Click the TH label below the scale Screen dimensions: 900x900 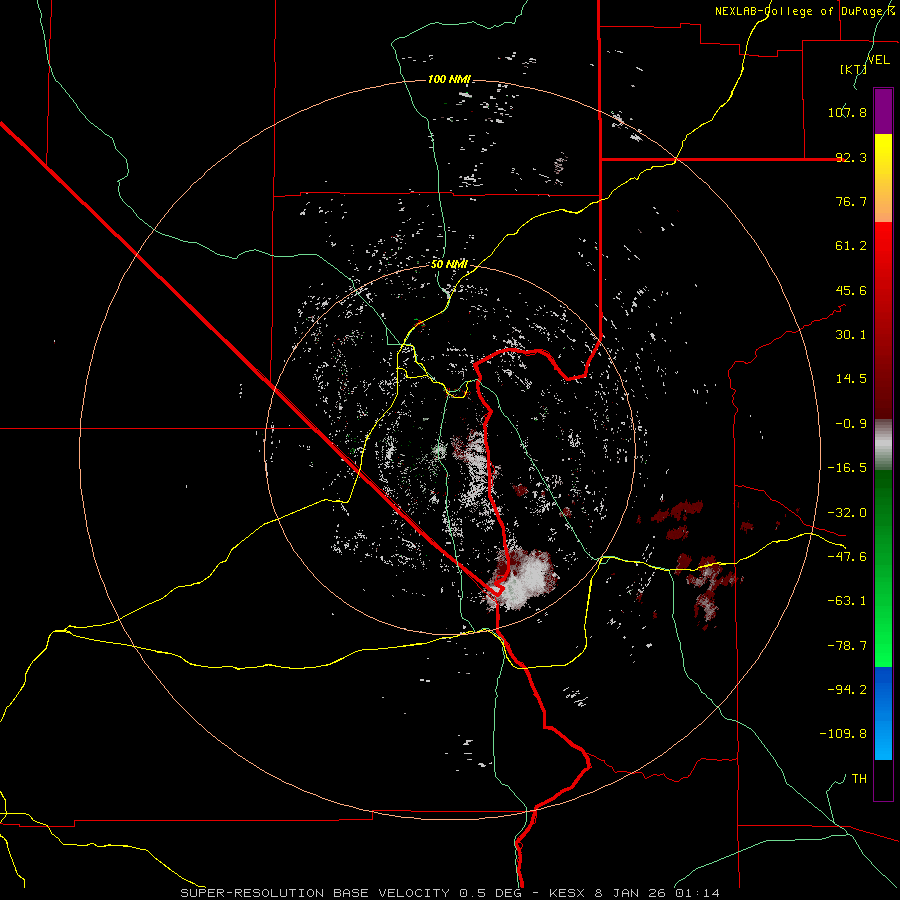(x=859, y=779)
